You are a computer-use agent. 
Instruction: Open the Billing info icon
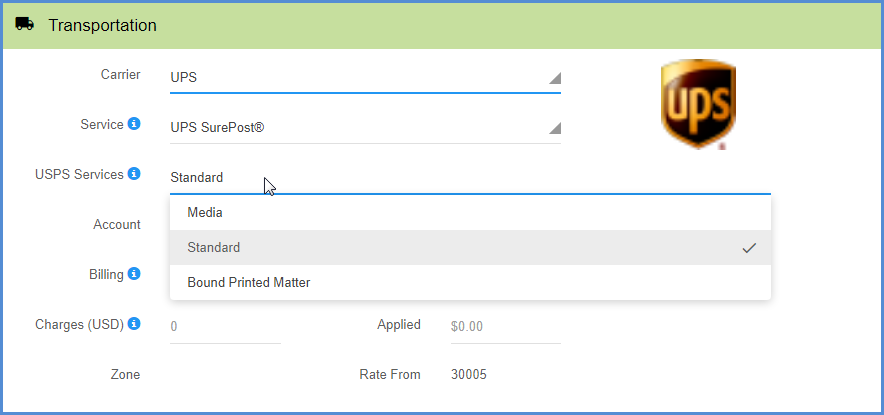pyautogui.click(x=134, y=274)
